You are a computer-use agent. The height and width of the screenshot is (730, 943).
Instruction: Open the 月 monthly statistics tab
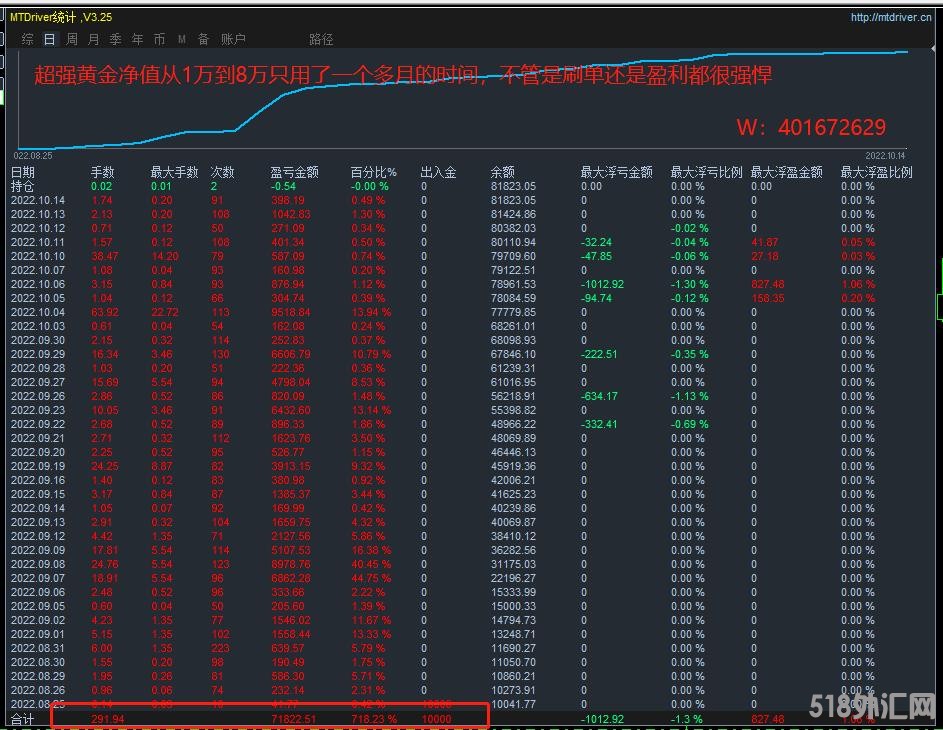[93, 40]
